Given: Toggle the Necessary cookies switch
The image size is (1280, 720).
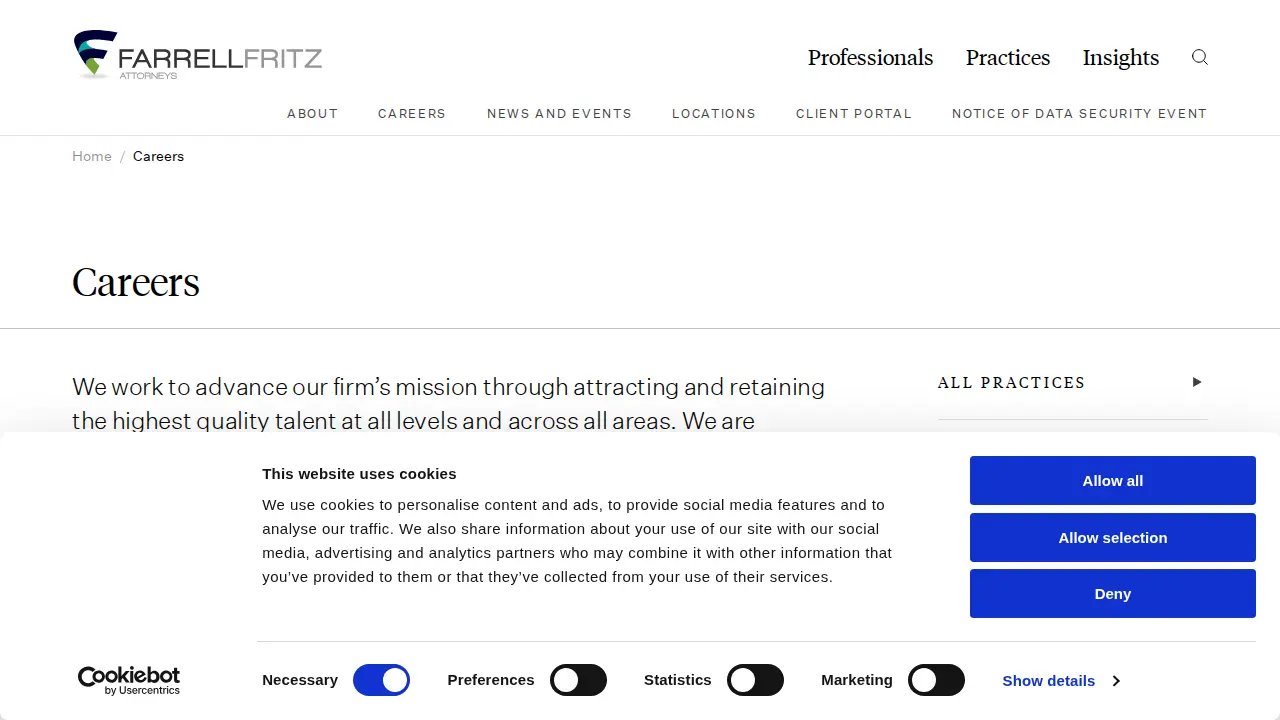Looking at the screenshot, I should (382, 680).
